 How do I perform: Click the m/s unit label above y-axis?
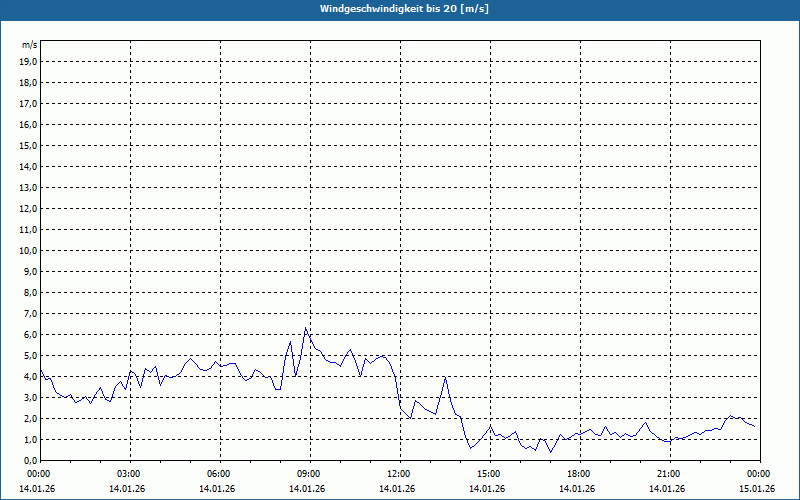(29, 45)
